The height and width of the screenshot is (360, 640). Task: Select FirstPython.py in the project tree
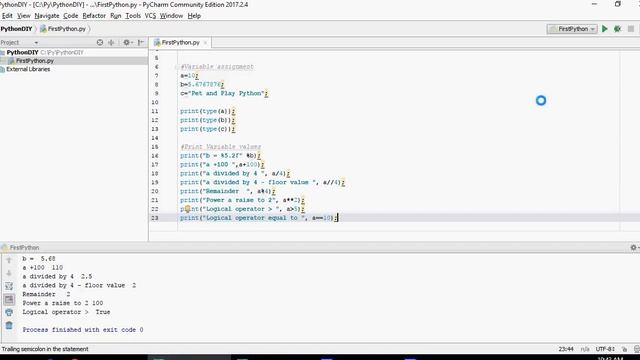tap(34, 61)
